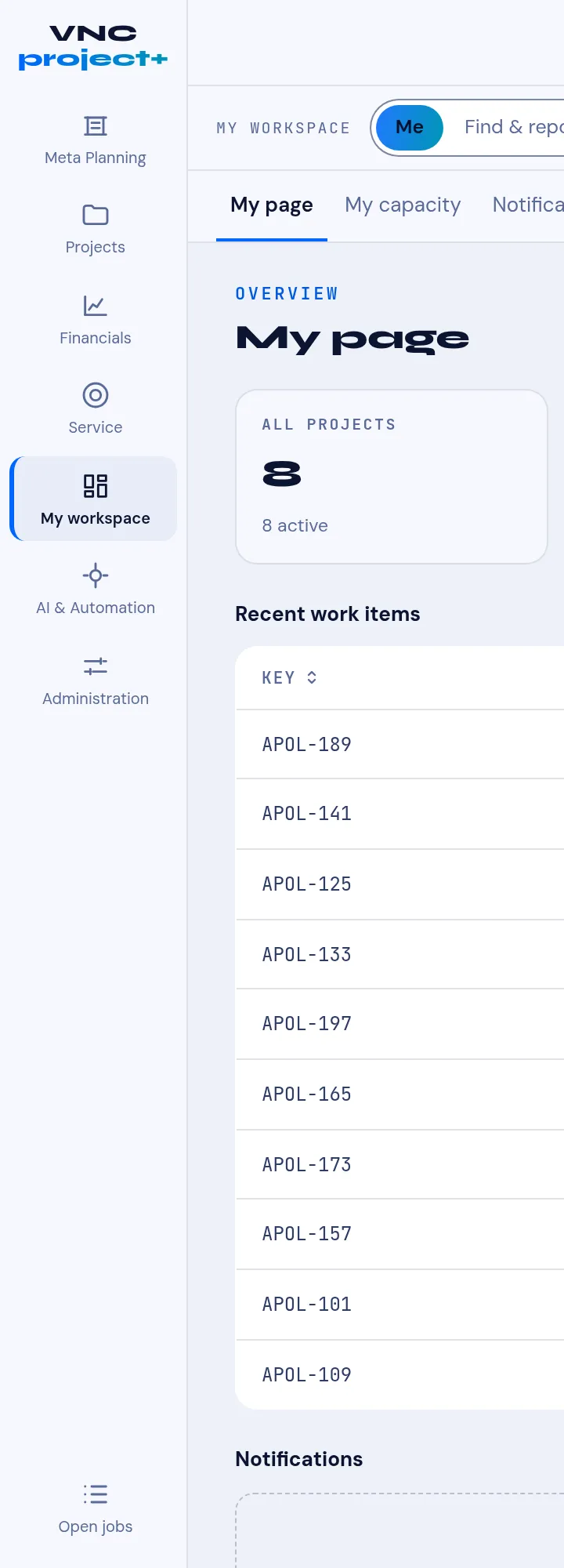Click the MY WORKSPACE breadcrumb label
This screenshot has height=1568, width=564.
click(x=284, y=128)
